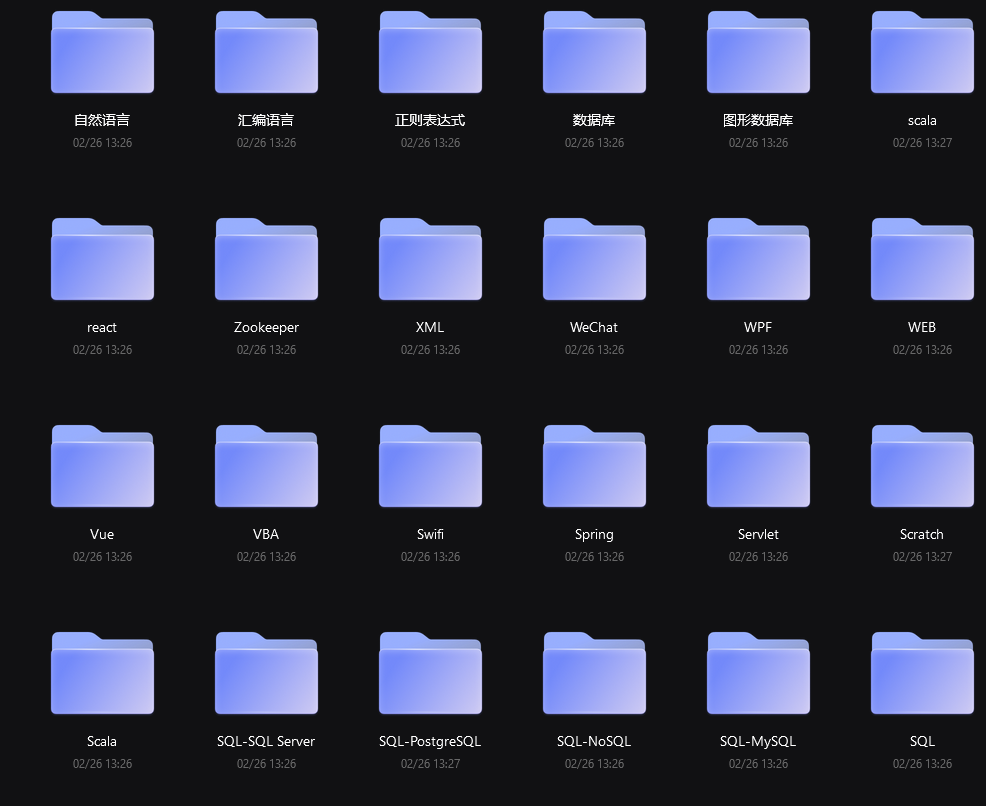Click the WeChat name label
The image size is (986, 806).
(x=594, y=327)
